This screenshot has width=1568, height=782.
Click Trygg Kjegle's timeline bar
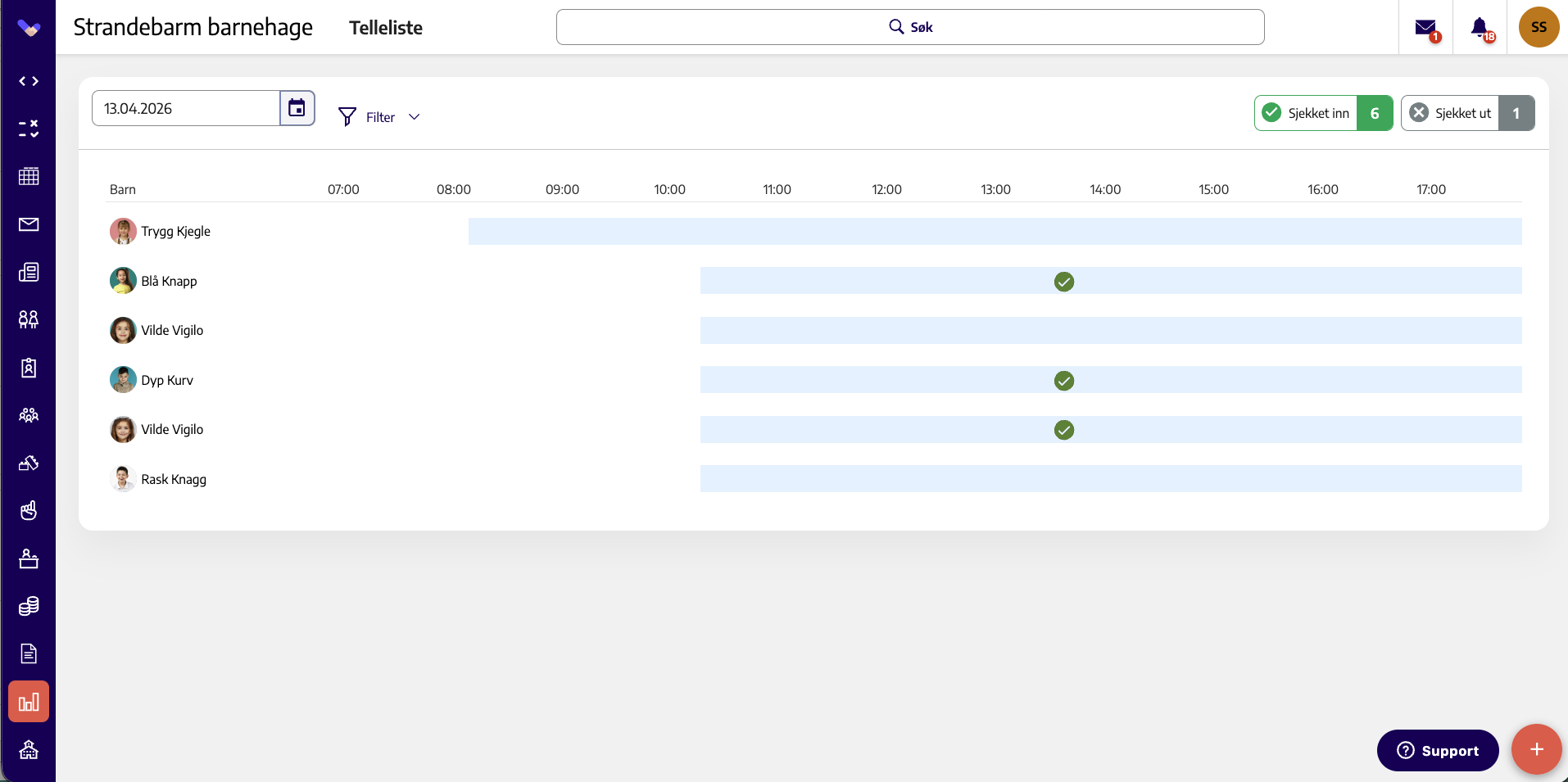coord(995,231)
